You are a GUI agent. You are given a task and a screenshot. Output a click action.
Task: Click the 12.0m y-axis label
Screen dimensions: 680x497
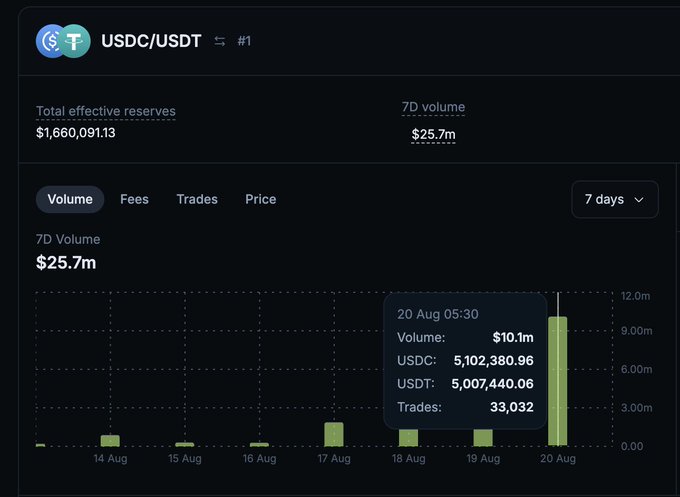635,296
